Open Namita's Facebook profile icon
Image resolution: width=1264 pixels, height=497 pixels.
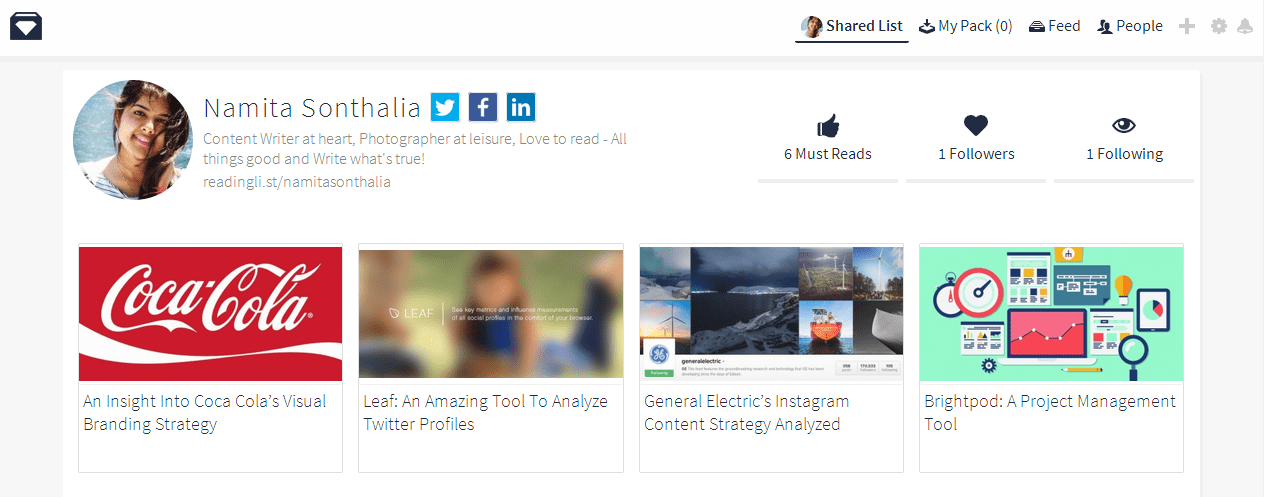click(483, 107)
